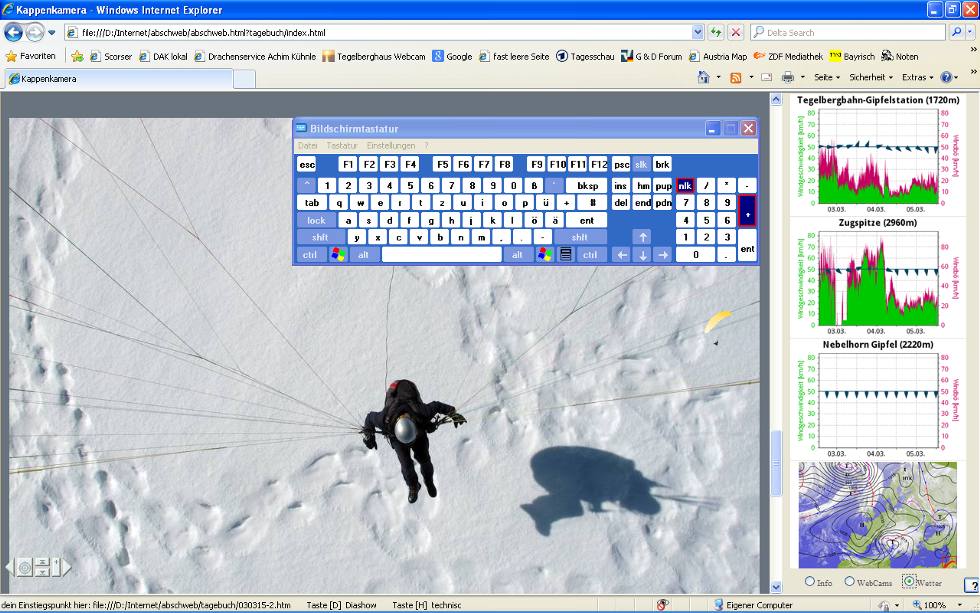Toggle the slk scroll lock key

[641, 164]
